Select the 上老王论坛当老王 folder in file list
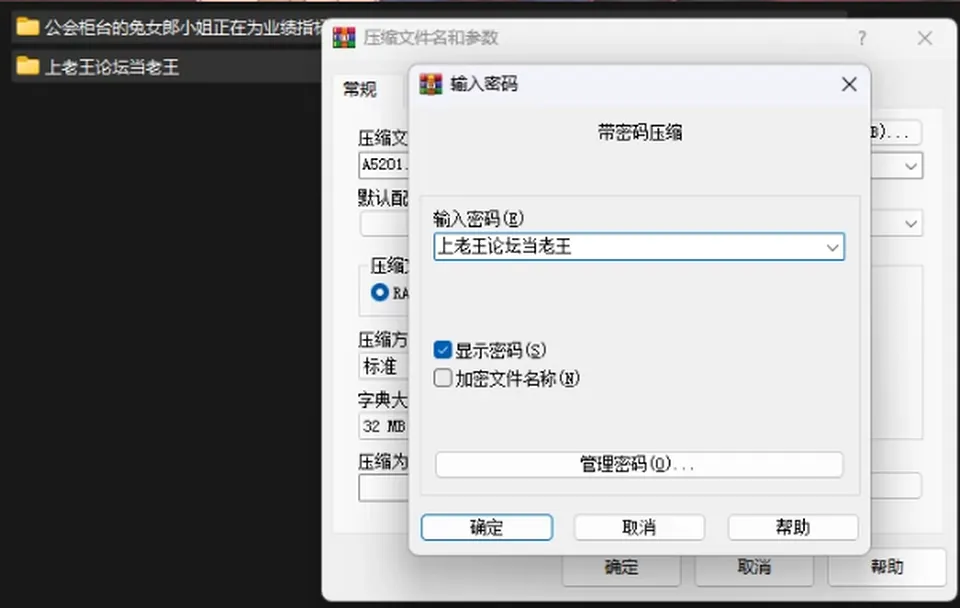 [x=165, y=66]
